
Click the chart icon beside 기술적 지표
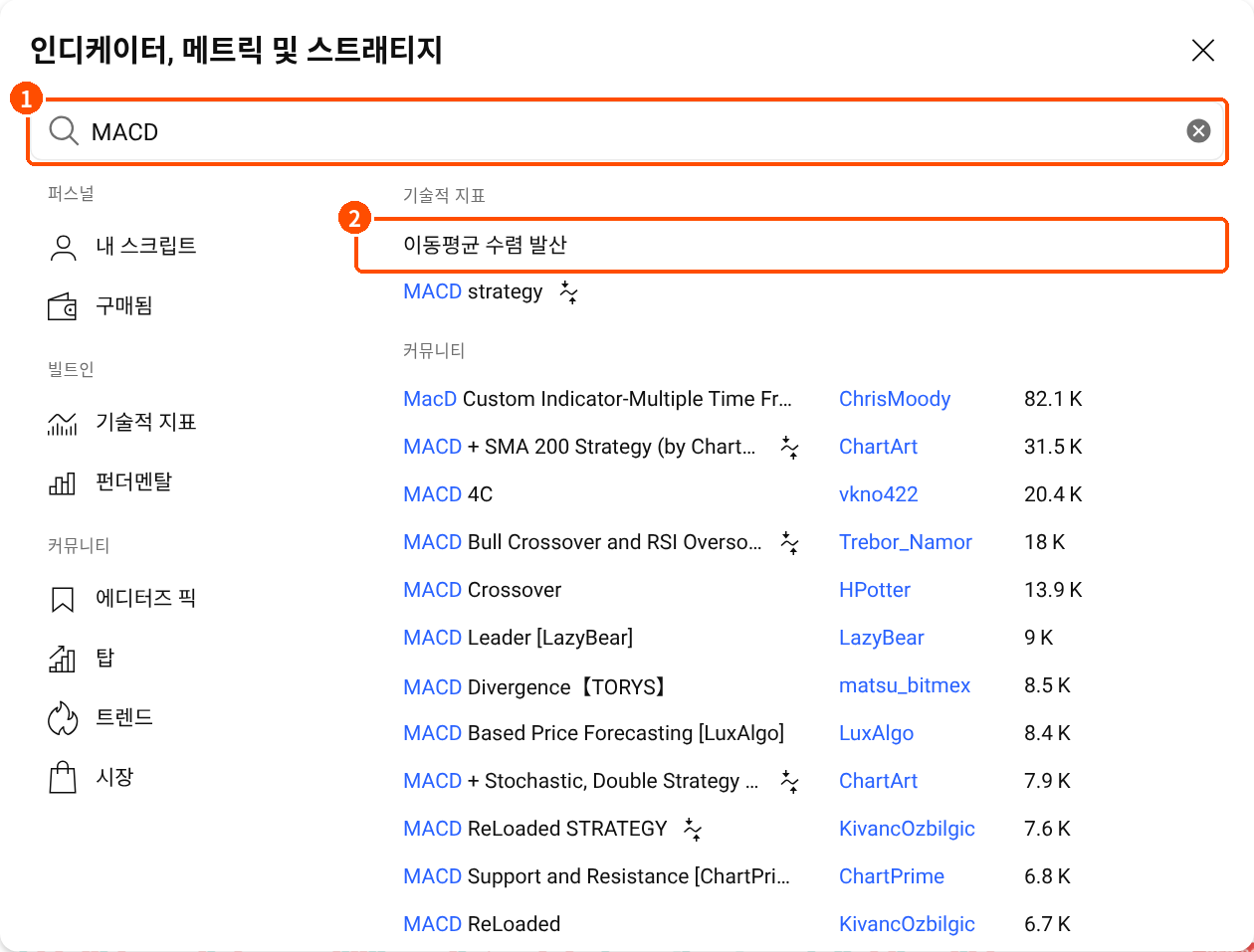[x=63, y=423]
